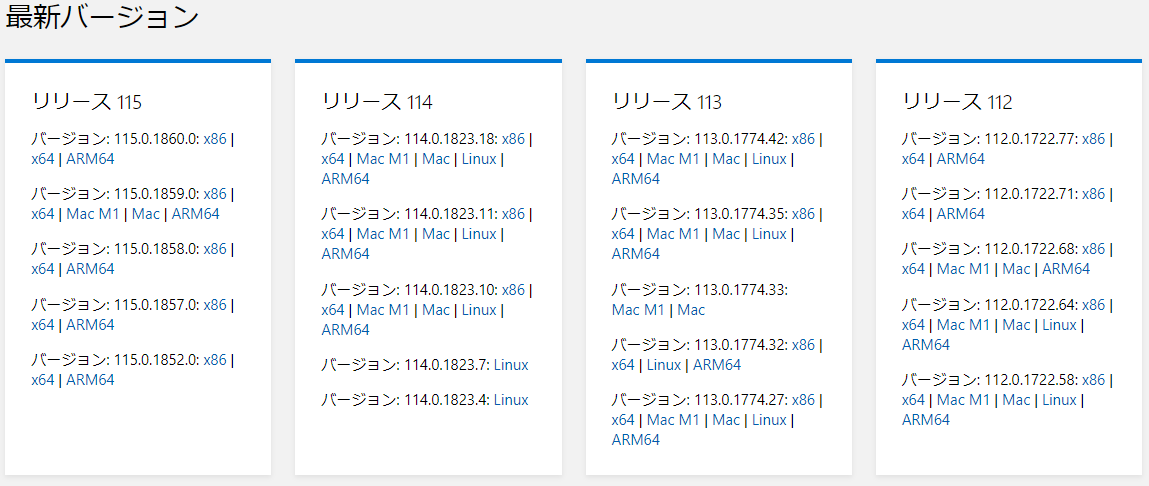The image size is (1149, 486).
Task: Download x86 for version 112.0.1722.77
Action: tap(1093, 139)
